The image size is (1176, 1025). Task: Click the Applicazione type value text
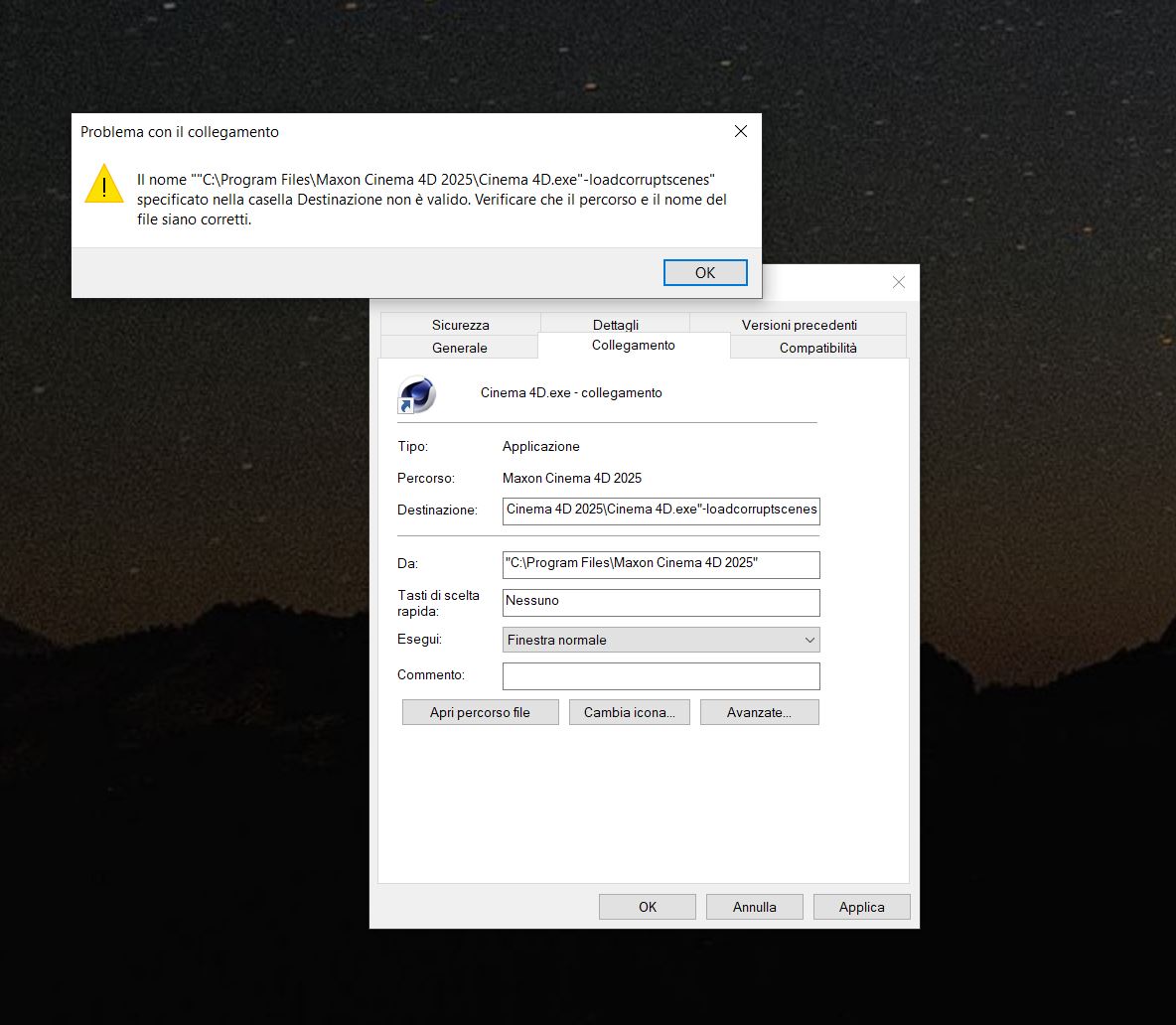[x=540, y=446]
